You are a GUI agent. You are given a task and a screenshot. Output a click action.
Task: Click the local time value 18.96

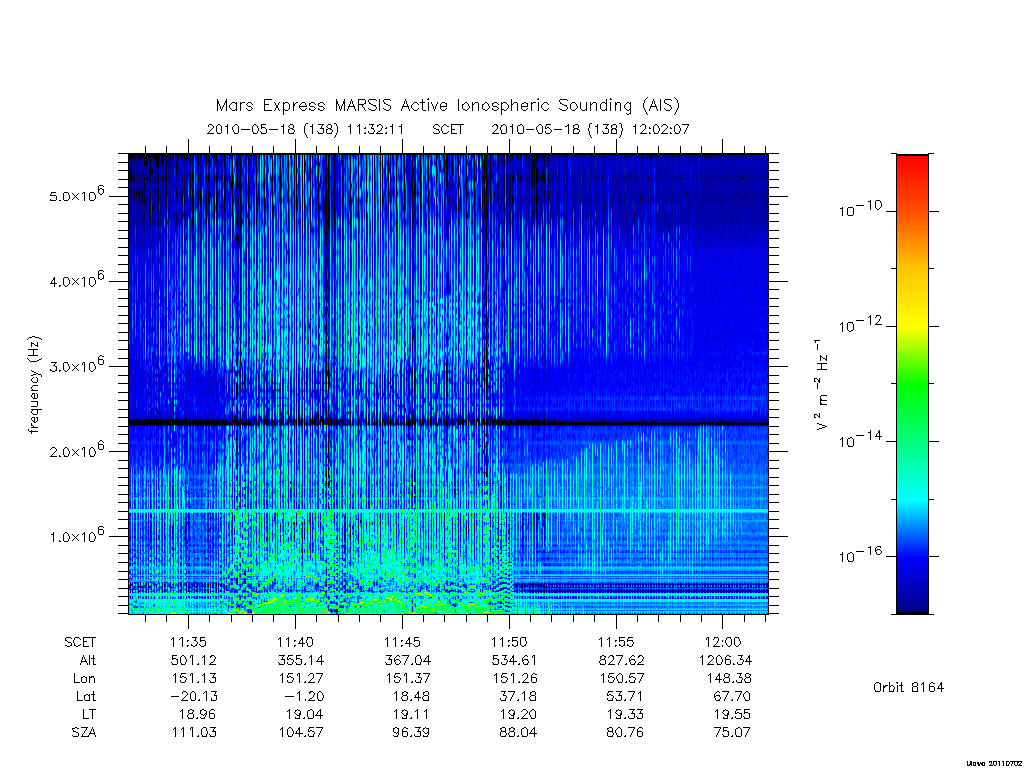pyautogui.click(x=197, y=714)
